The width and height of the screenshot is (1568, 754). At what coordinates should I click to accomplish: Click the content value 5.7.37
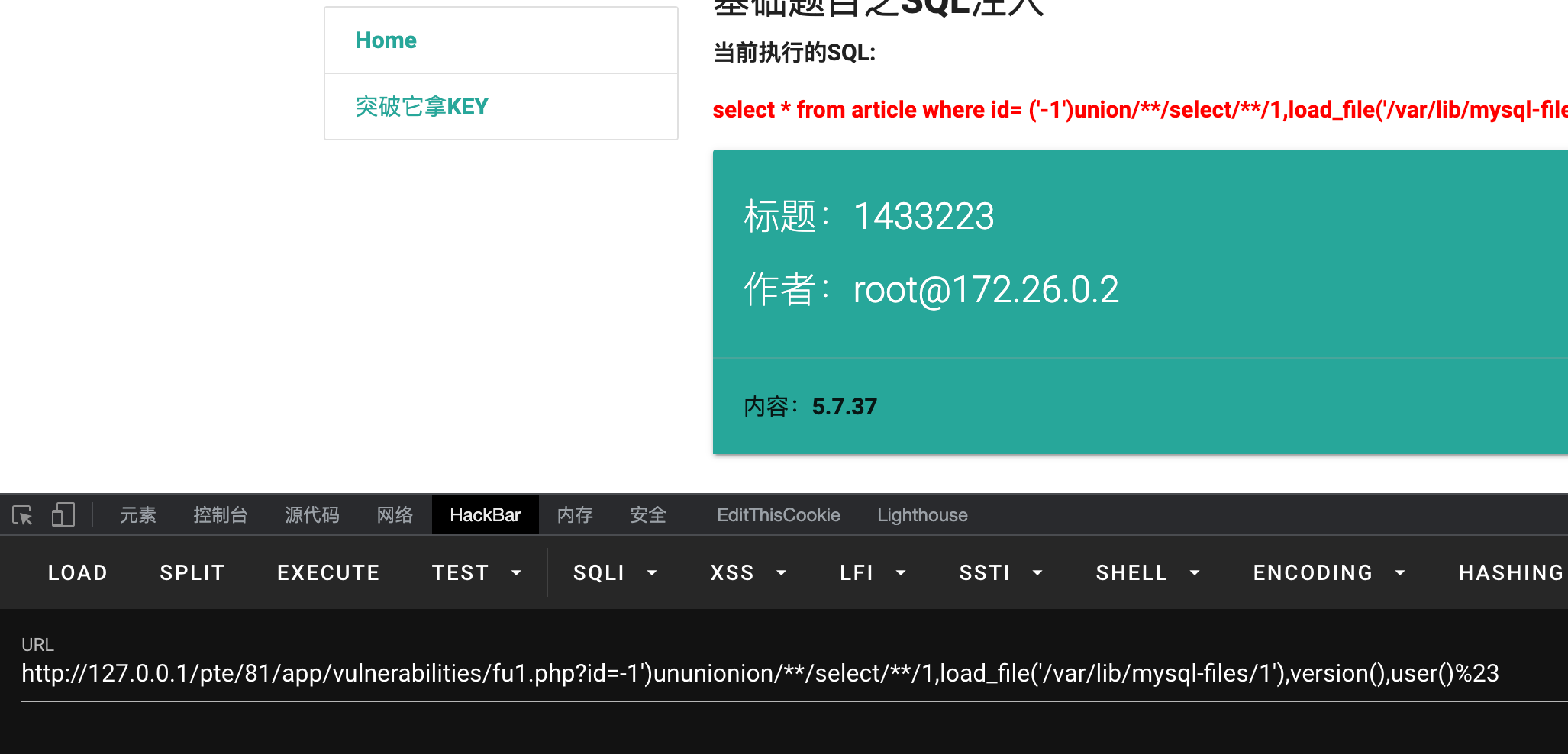point(844,407)
